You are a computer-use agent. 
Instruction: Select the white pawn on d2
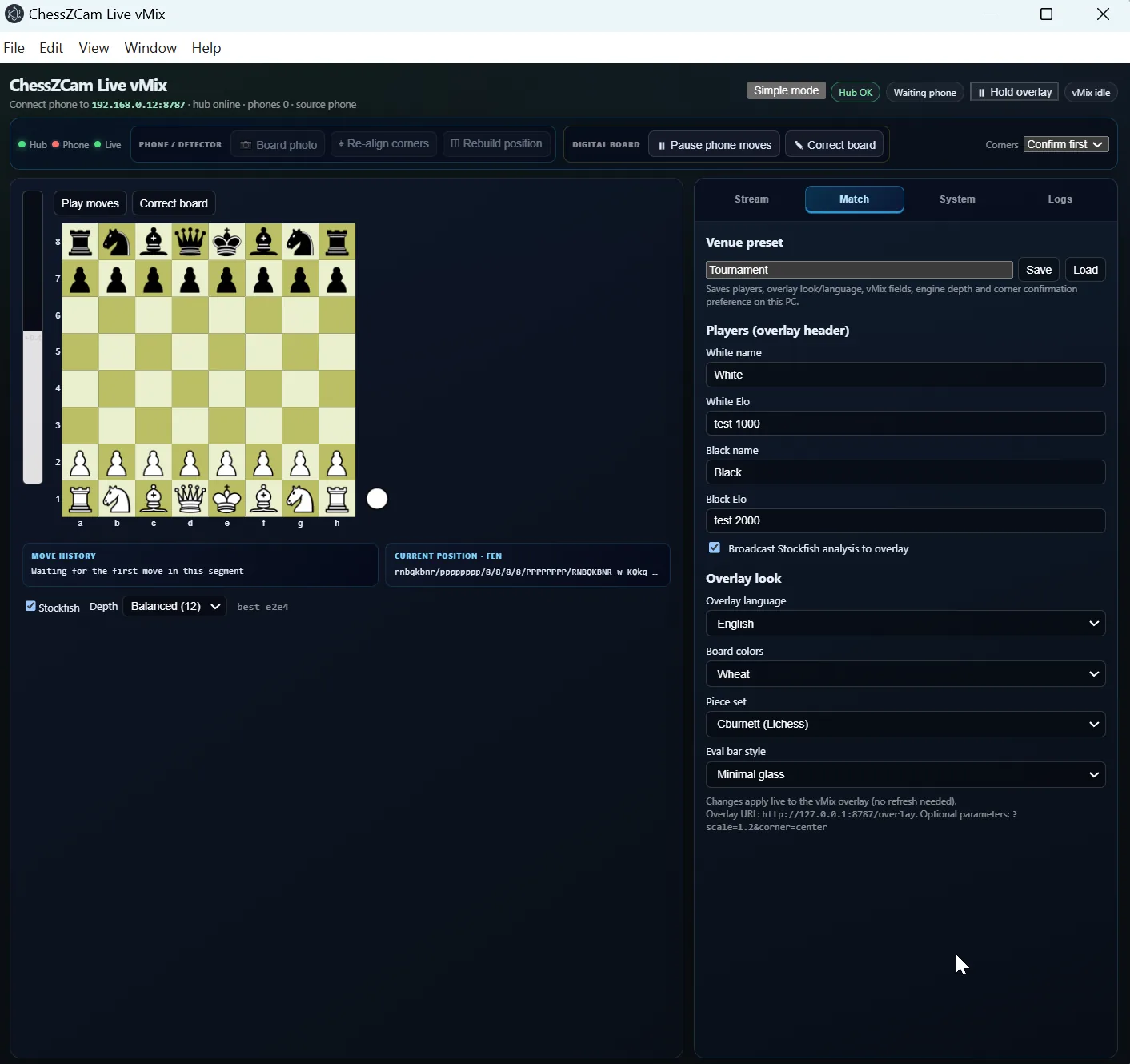click(190, 462)
